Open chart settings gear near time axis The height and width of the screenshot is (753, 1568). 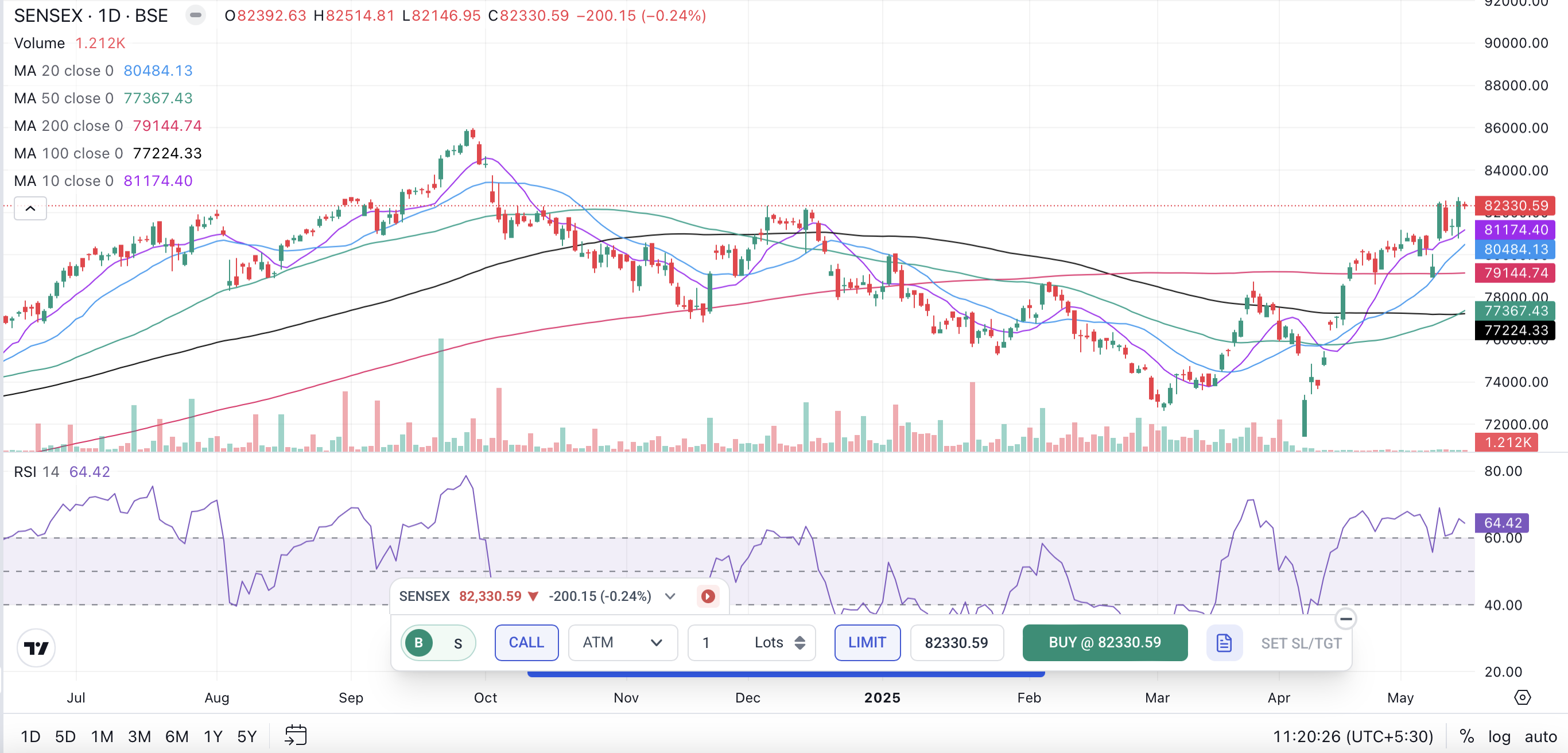pyautogui.click(x=1522, y=697)
